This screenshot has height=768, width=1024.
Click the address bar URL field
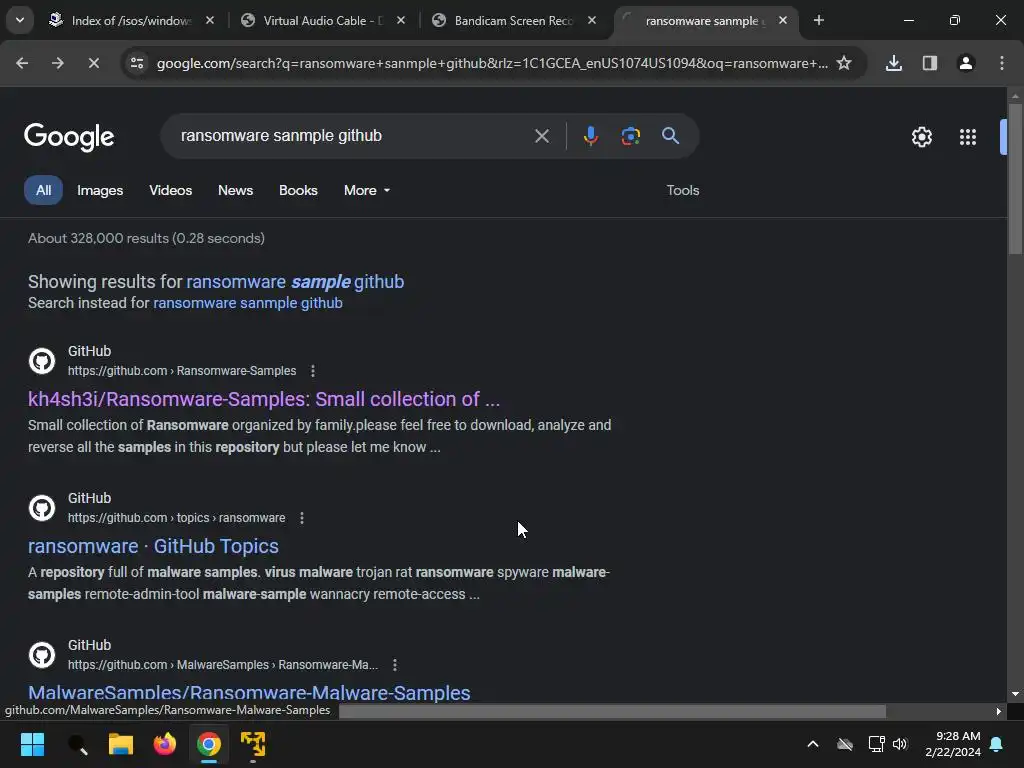tap(492, 63)
